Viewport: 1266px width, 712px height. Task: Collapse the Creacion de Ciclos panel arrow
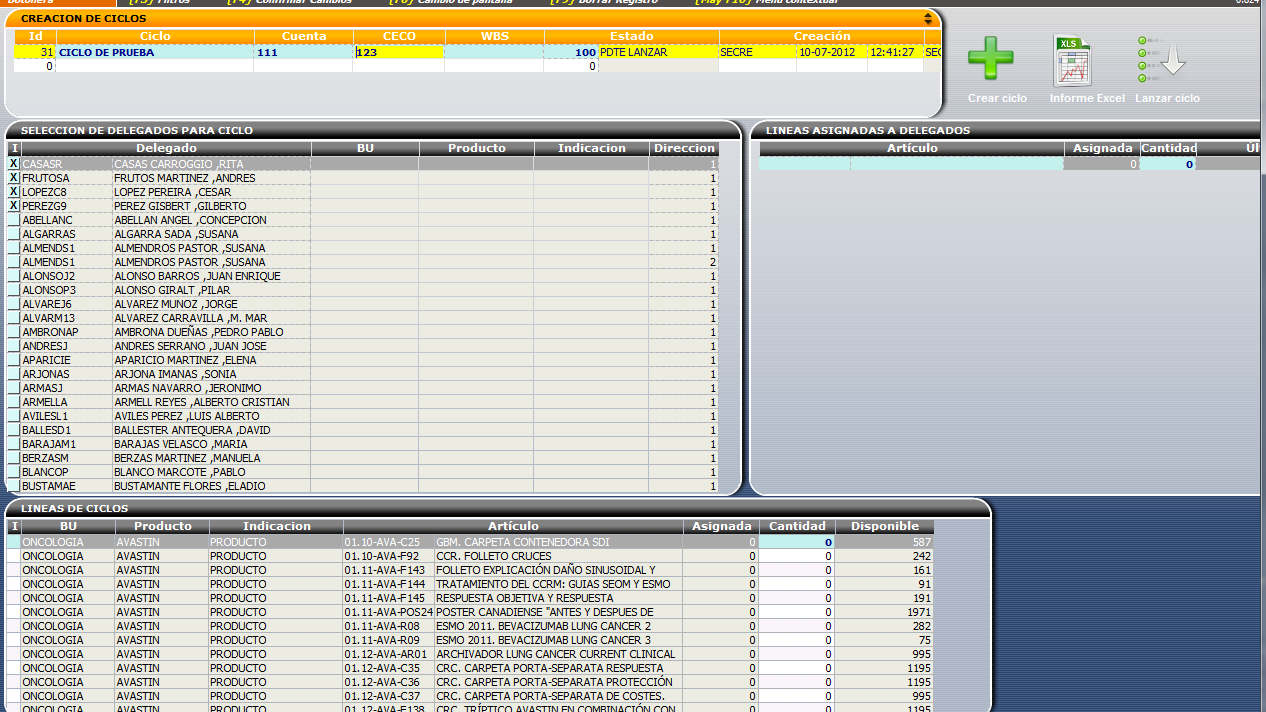928,19
